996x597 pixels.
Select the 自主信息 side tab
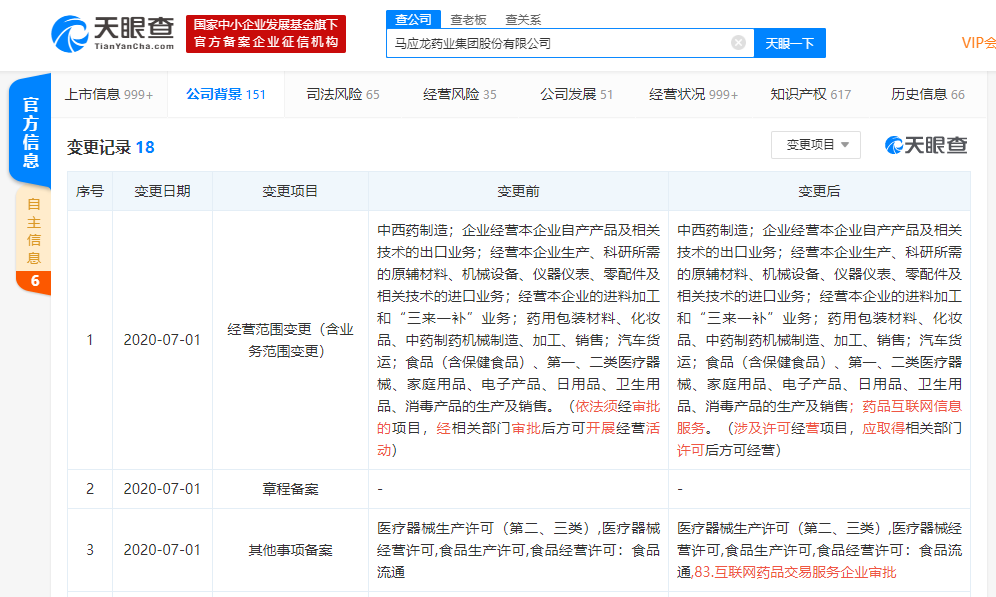(x=33, y=231)
